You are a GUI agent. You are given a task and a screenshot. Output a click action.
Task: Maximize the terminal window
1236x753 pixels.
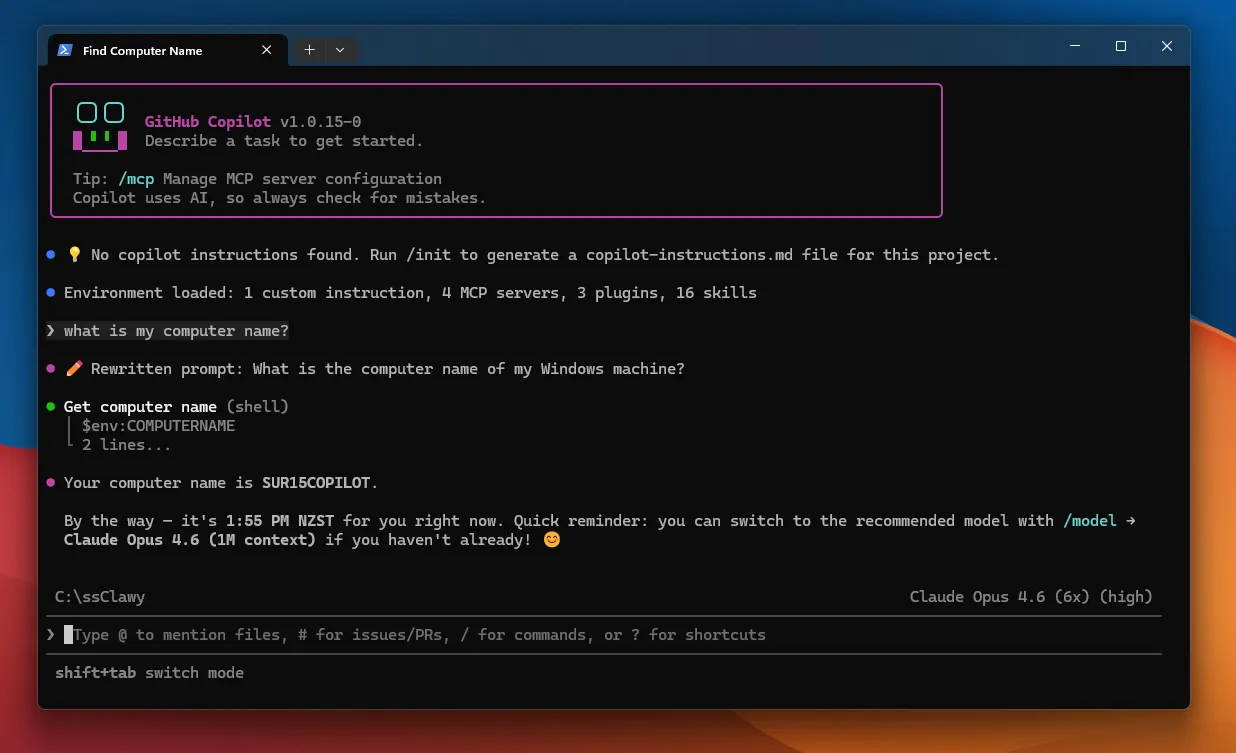click(1121, 46)
